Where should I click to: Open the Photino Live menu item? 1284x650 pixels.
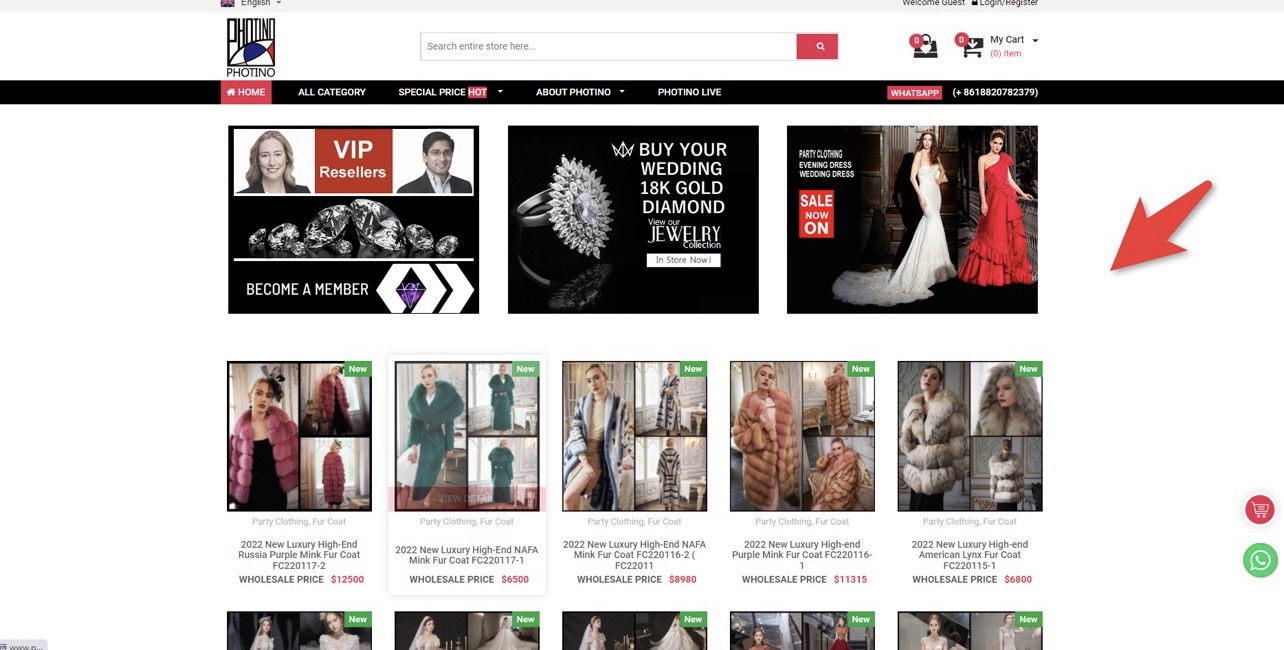point(689,92)
